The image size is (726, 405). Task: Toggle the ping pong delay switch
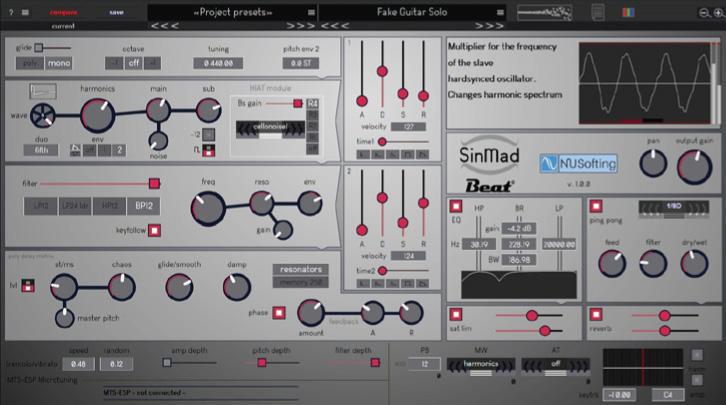click(x=596, y=206)
